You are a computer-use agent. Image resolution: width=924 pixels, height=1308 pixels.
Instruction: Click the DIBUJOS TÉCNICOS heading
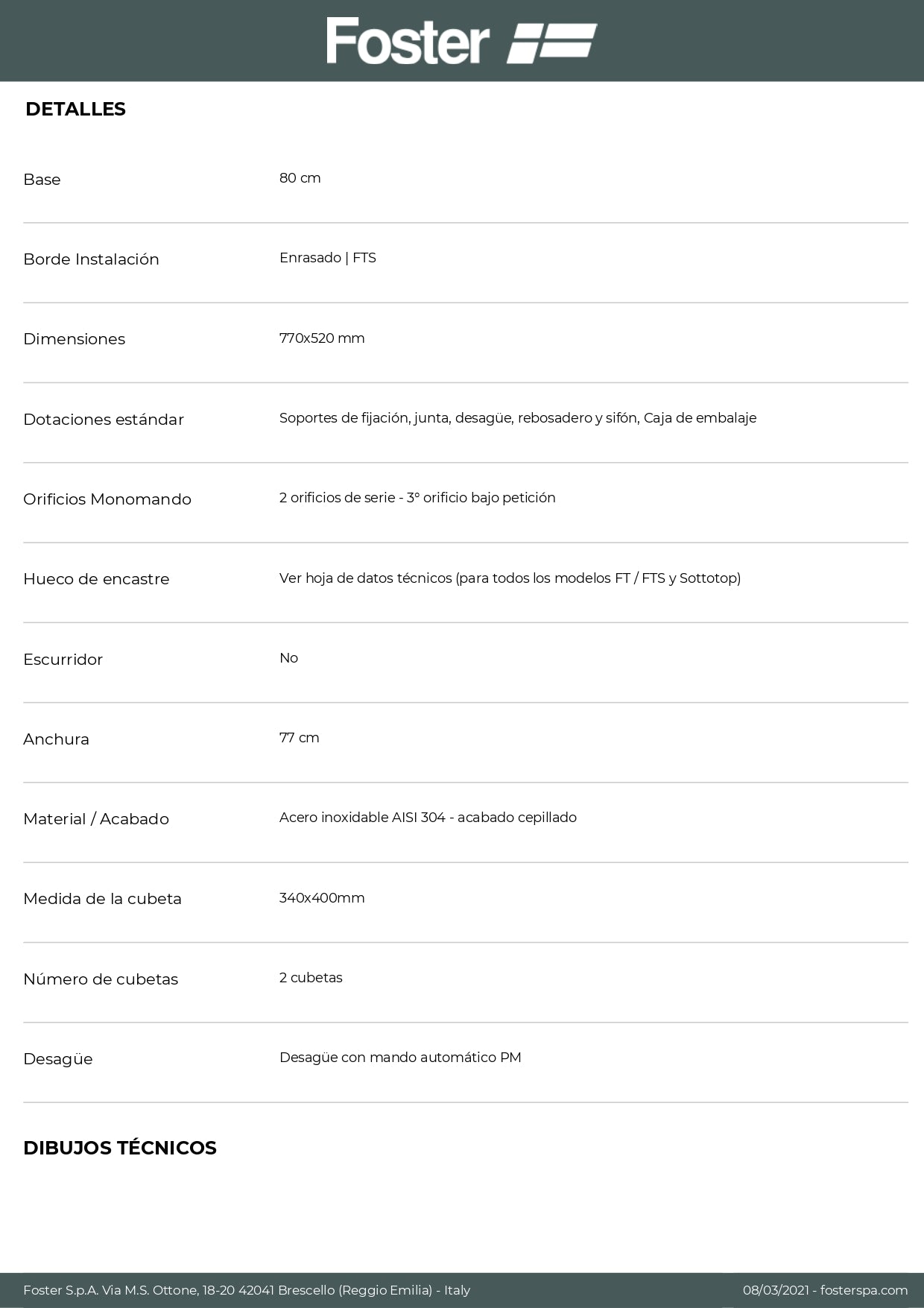coord(120,1148)
